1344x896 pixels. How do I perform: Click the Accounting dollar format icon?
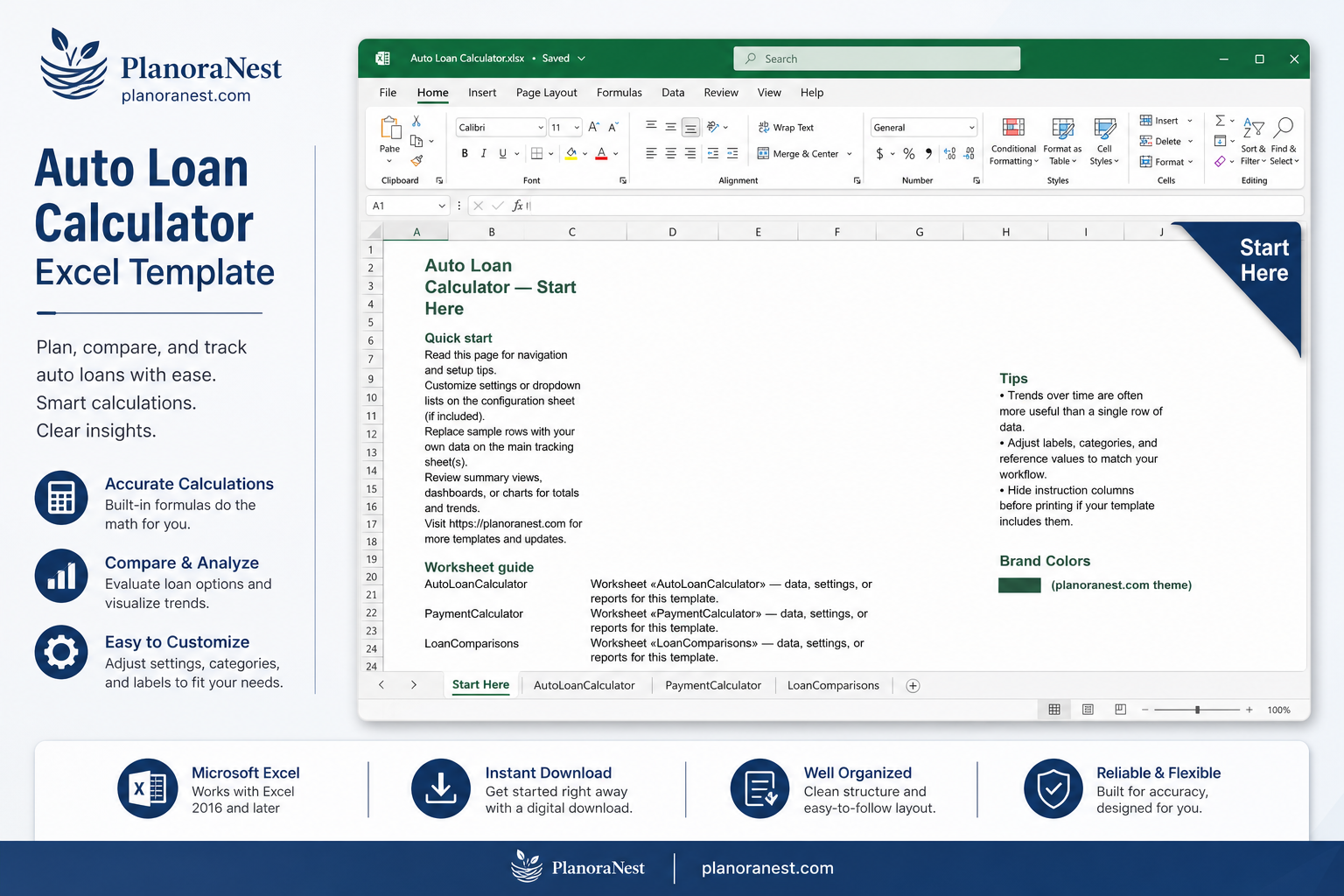tap(879, 154)
